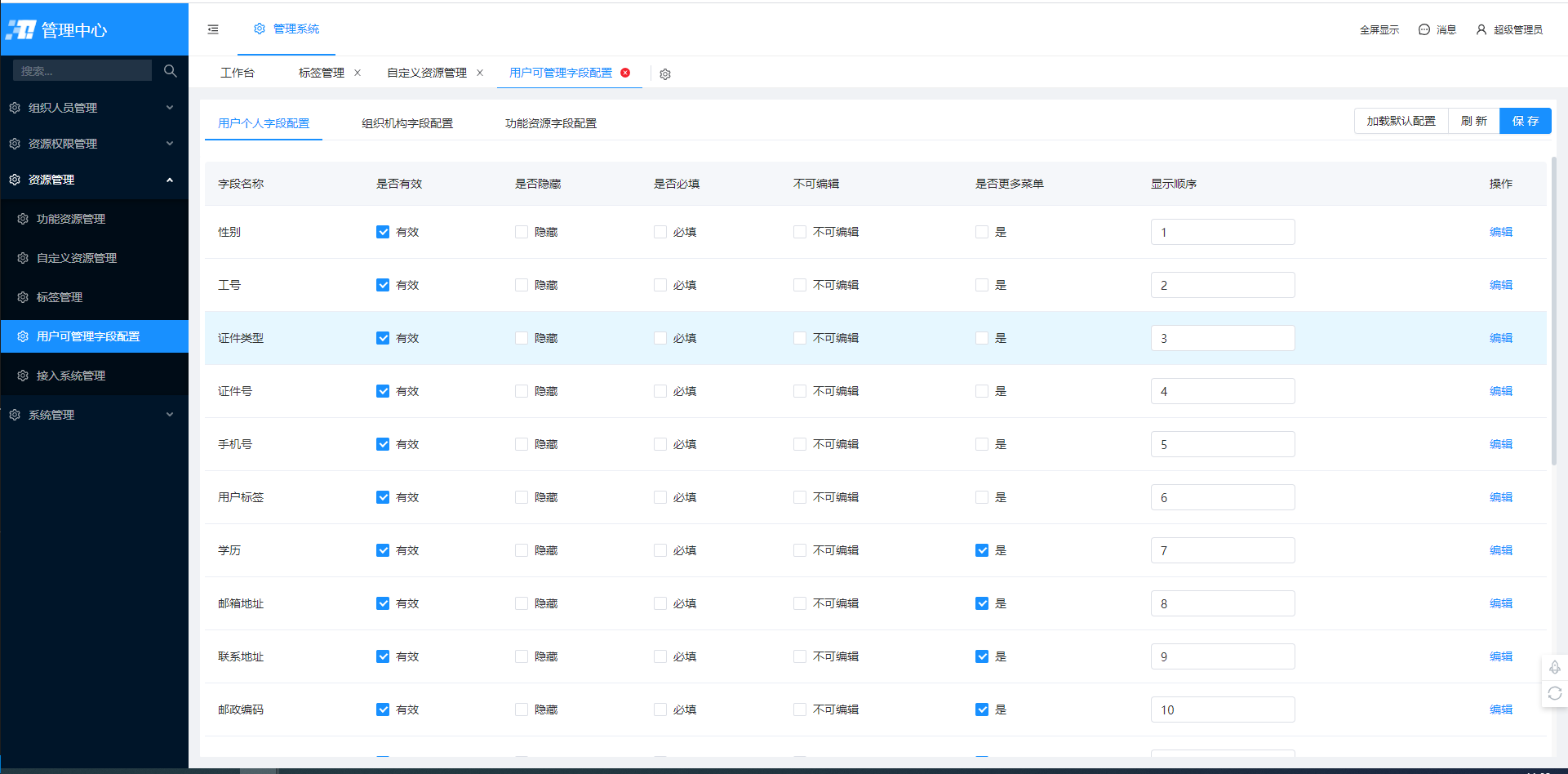The image size is (1568, 774).
Task: Click the 显示顺序 input for 用户标签 row
Action: [1223, 497]
